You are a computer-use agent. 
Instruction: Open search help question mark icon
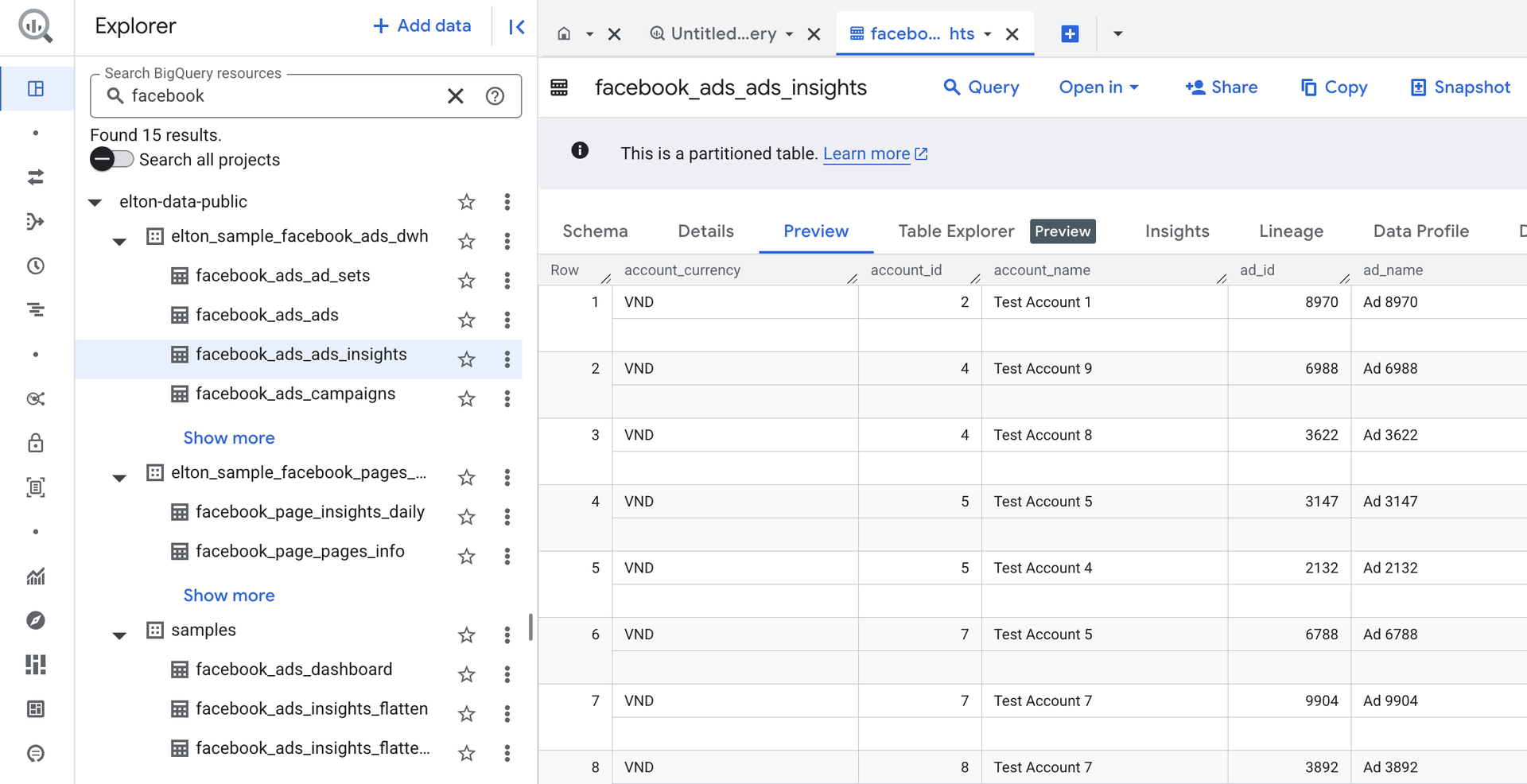[495, 96]
